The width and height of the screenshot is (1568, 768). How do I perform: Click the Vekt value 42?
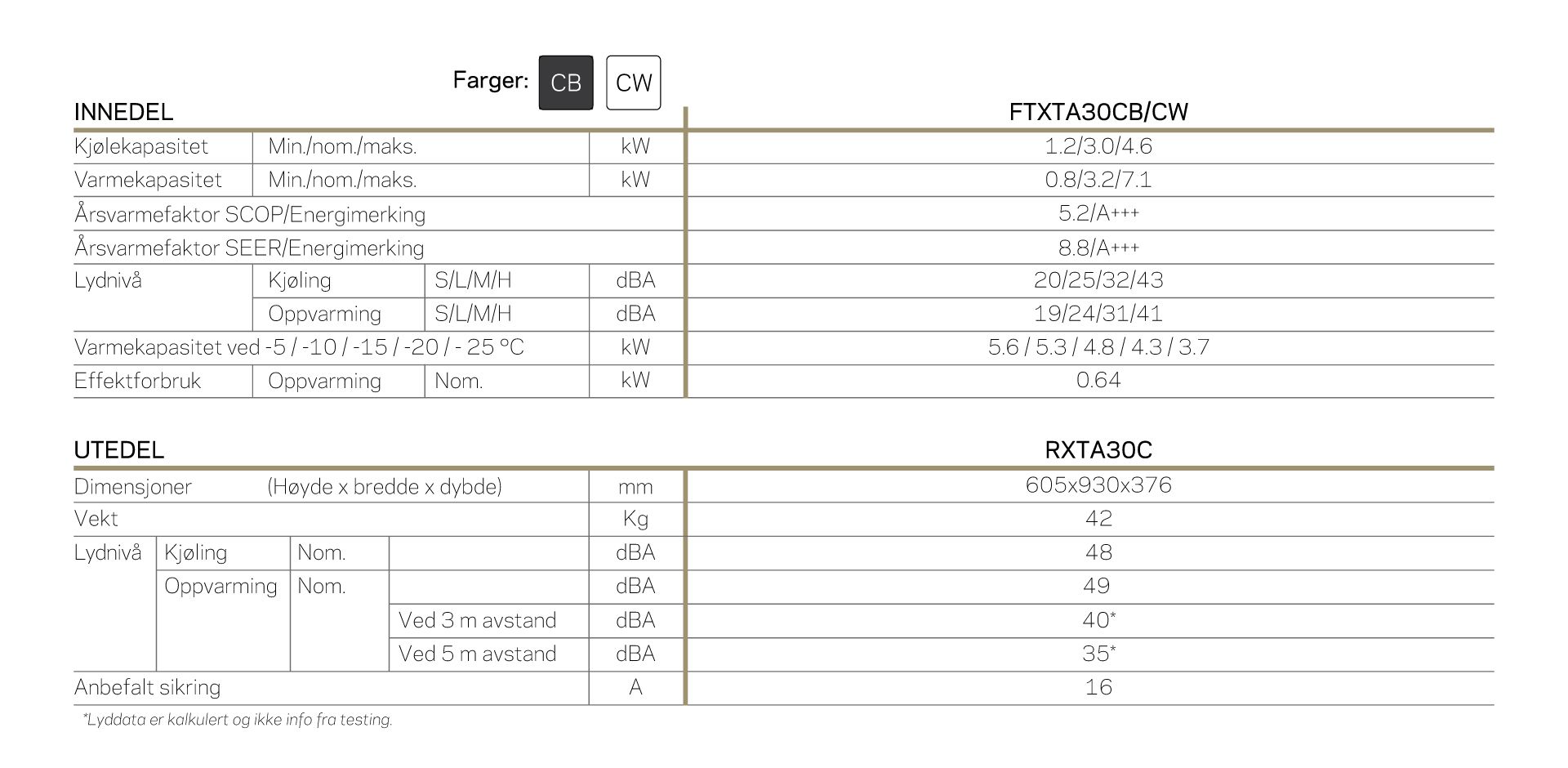pyautogui.click(x=1098, y=519)
